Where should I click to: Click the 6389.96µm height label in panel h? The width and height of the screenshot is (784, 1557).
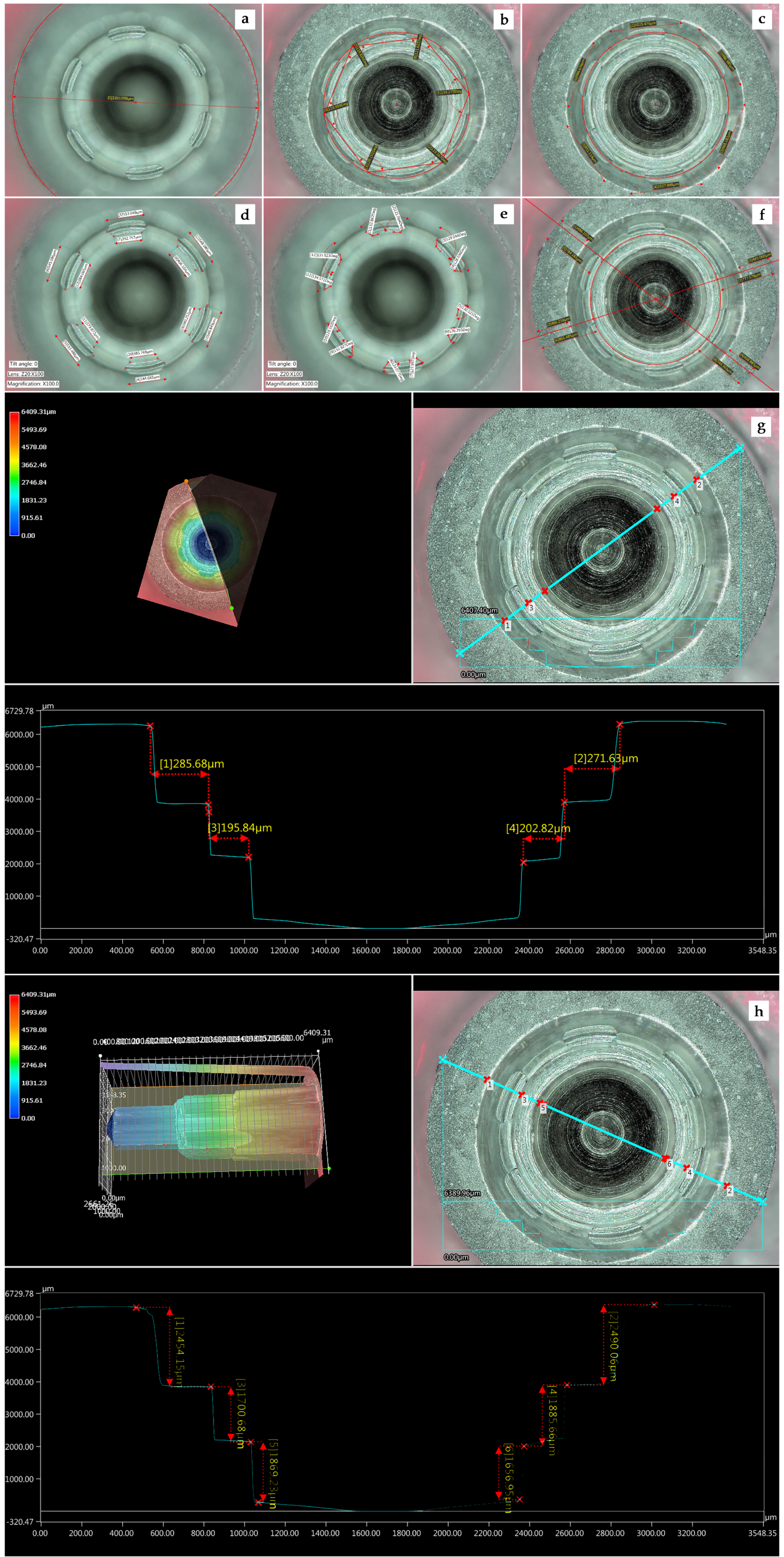[462, 1193]
